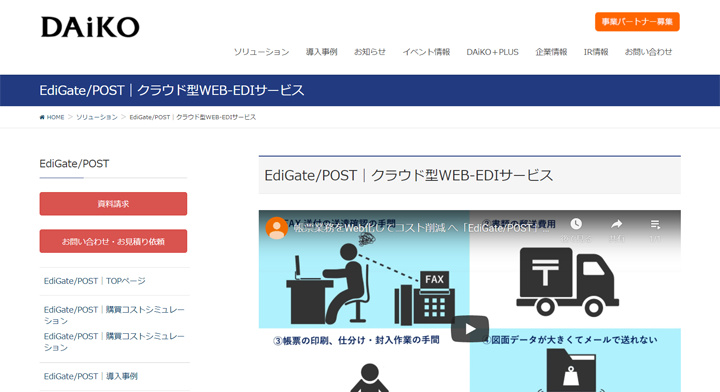This screenshot has width=720, height=392.
Task: Open お問い合わせ in the top navigation
Action: (648, 52)
